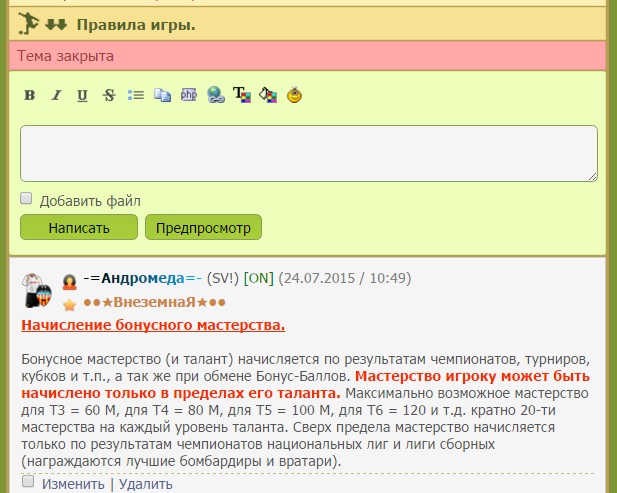Click inside the message text area

point(308,153)
